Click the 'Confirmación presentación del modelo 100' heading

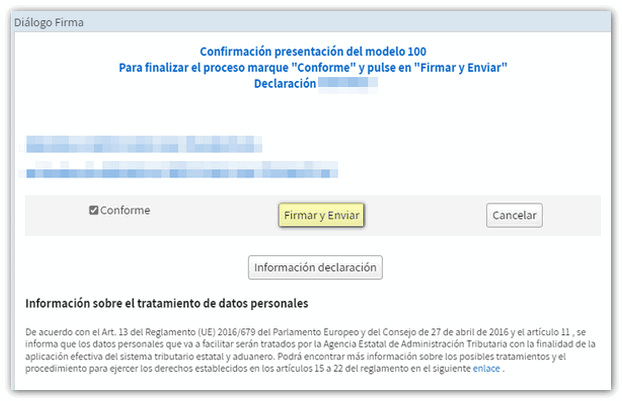[x=313, y=51]
